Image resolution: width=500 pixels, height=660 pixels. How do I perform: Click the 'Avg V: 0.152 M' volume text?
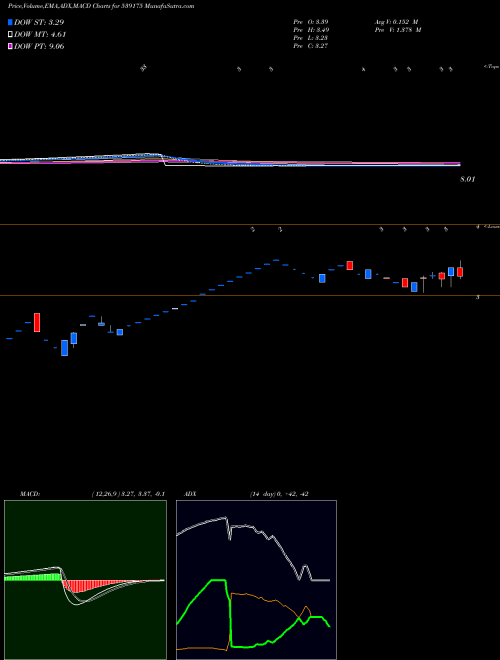pyautogui.click(x=396, y=21)
